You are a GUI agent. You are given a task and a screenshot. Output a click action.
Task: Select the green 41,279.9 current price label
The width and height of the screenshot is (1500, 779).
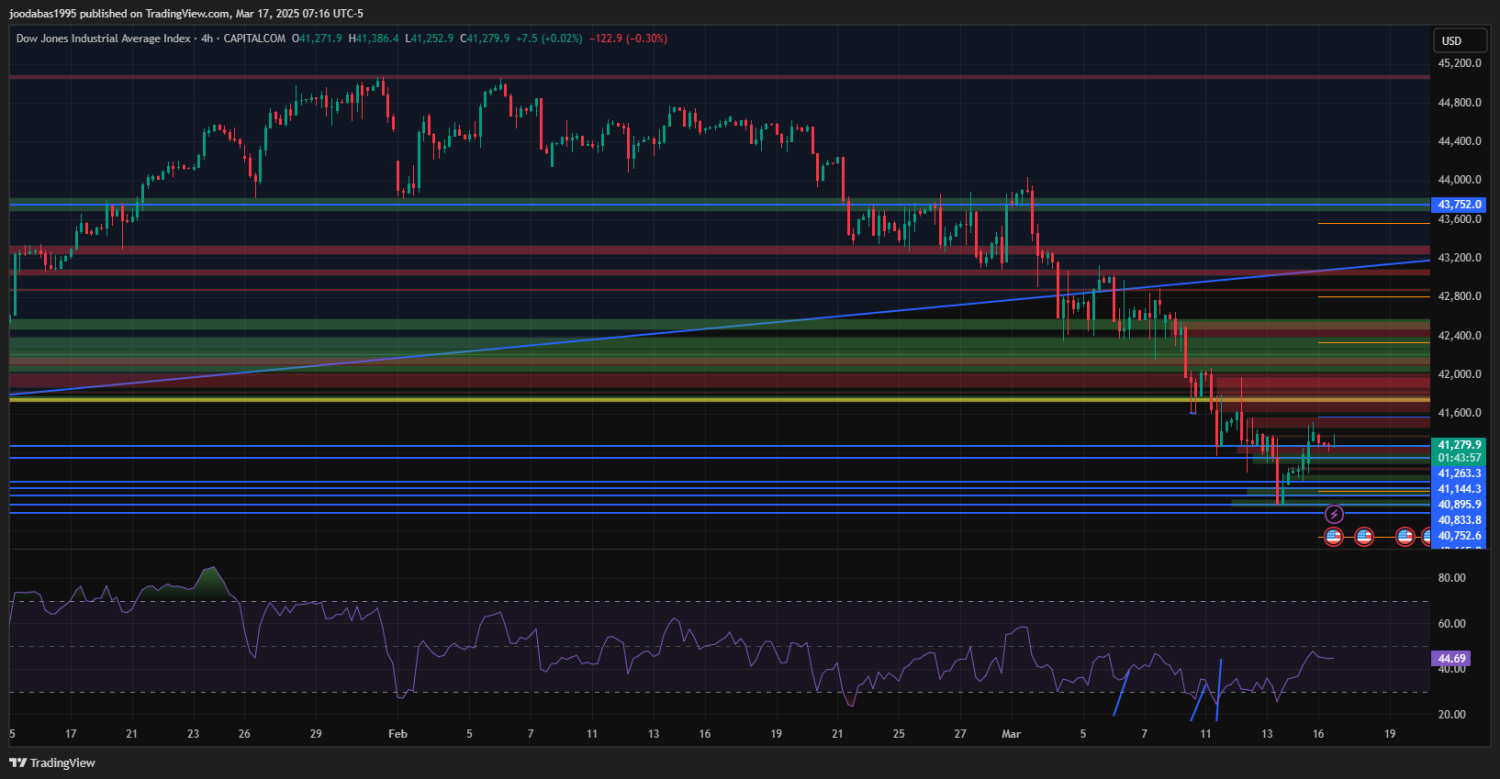pos(1459,443)
